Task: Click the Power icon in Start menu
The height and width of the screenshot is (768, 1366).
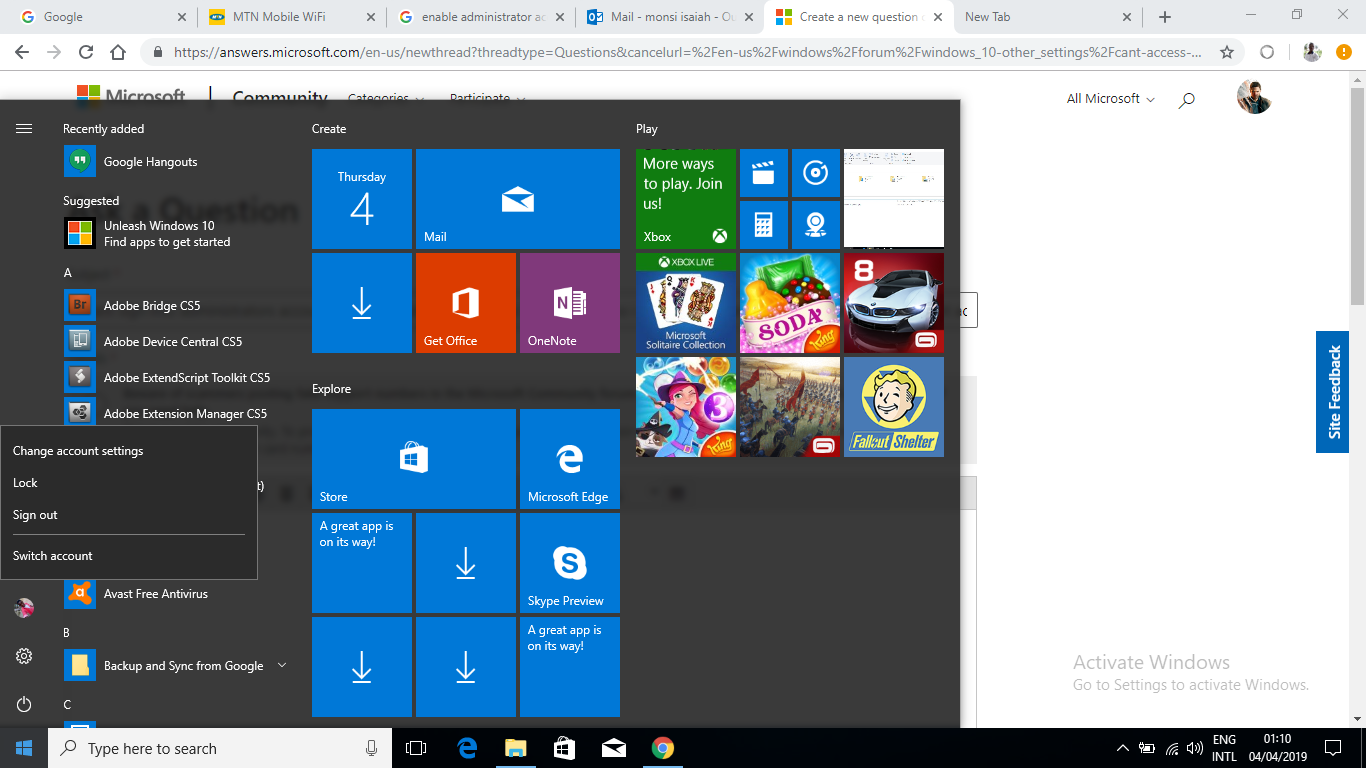Action: [x=24, y=704]
